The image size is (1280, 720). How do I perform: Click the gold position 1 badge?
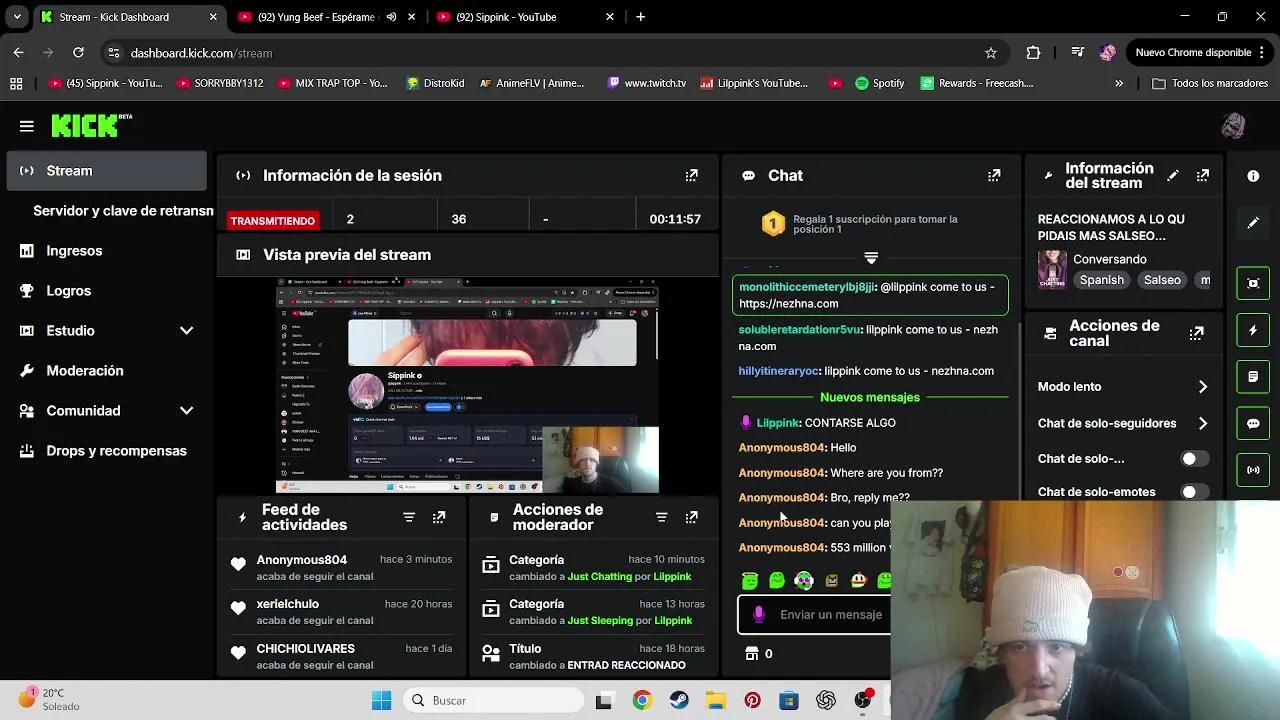coord(773,224)
